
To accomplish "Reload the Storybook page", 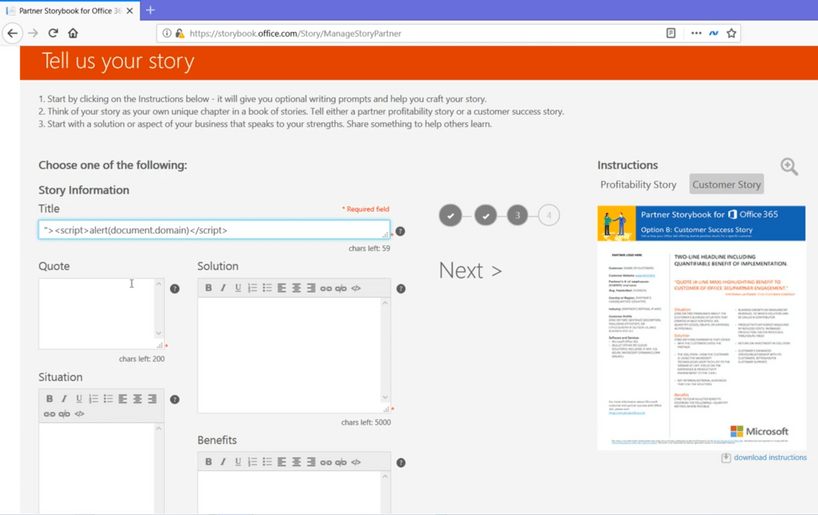I will [53, 33].
